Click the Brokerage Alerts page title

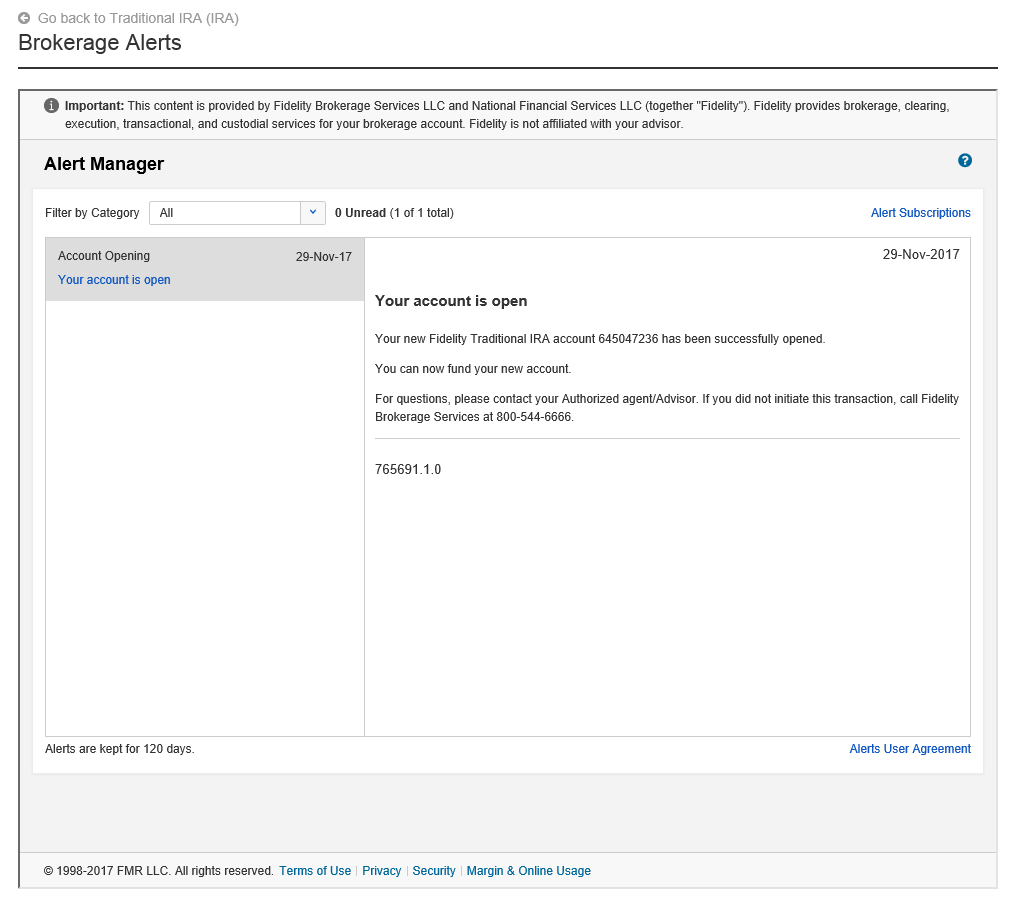pos(100,43)
